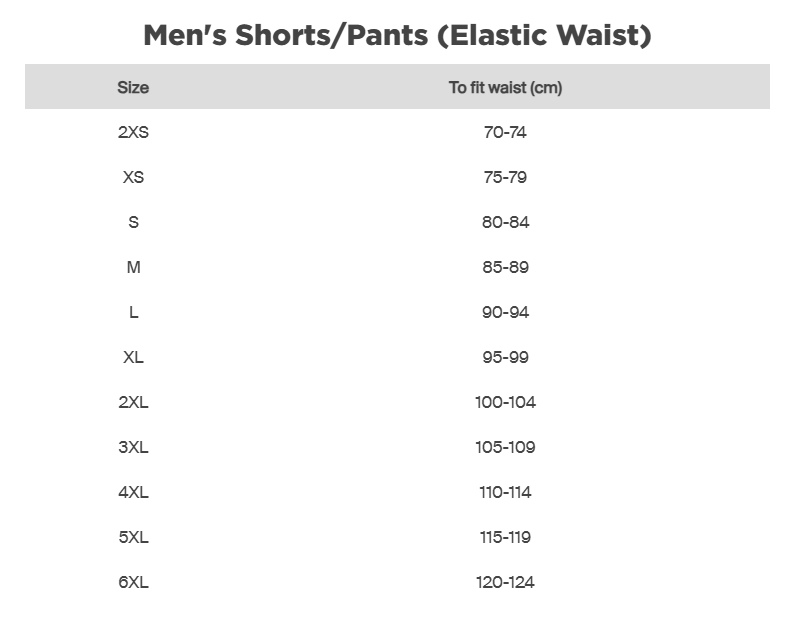The height and width of the screenshot is (629, 797).
Task: Click the S size row label
Action: pos(133,222)
